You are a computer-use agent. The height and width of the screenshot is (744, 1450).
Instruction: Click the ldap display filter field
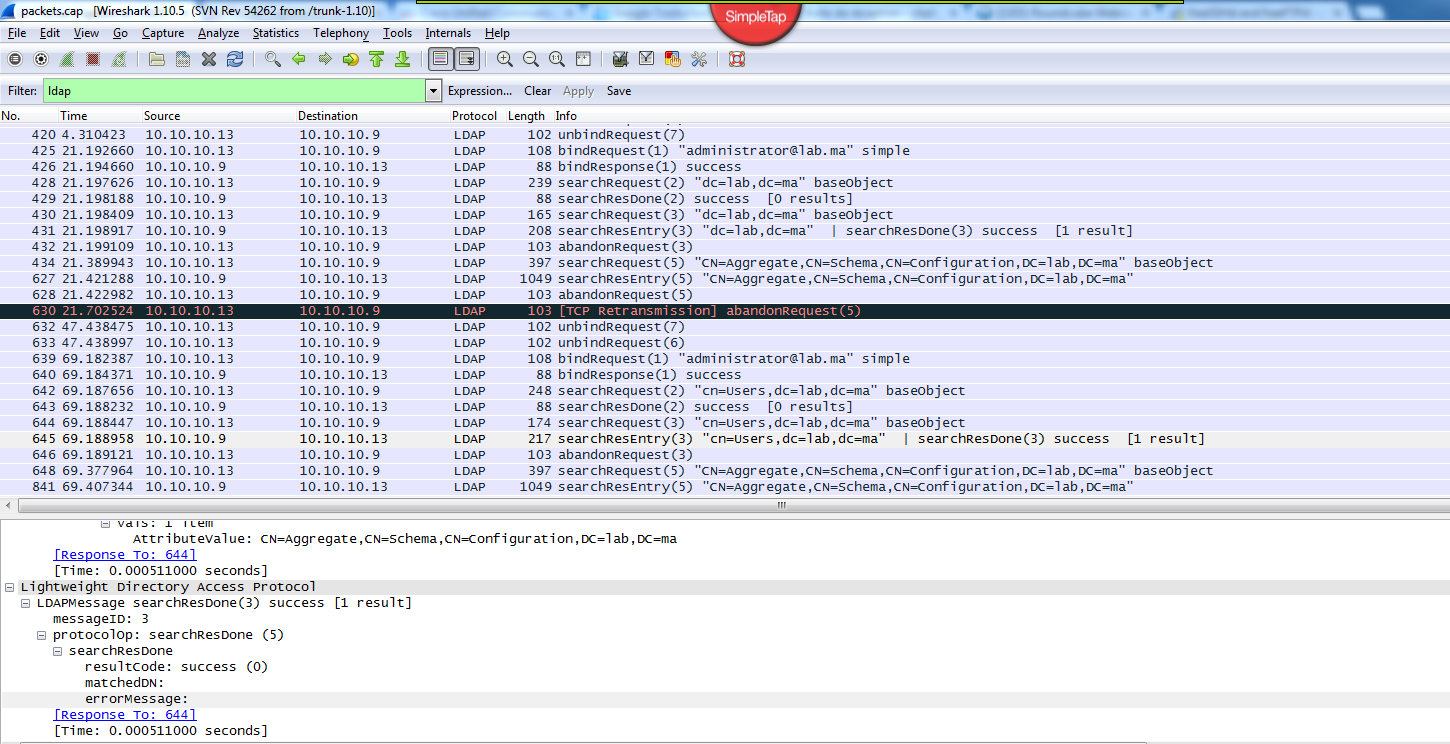[233, 91]
